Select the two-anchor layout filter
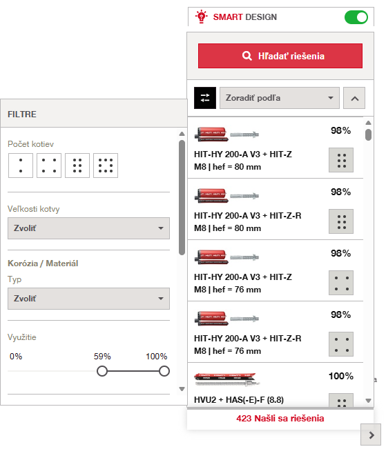Image resolution: width=386 pixels, height=449 pixels. (x=20, y=165)
